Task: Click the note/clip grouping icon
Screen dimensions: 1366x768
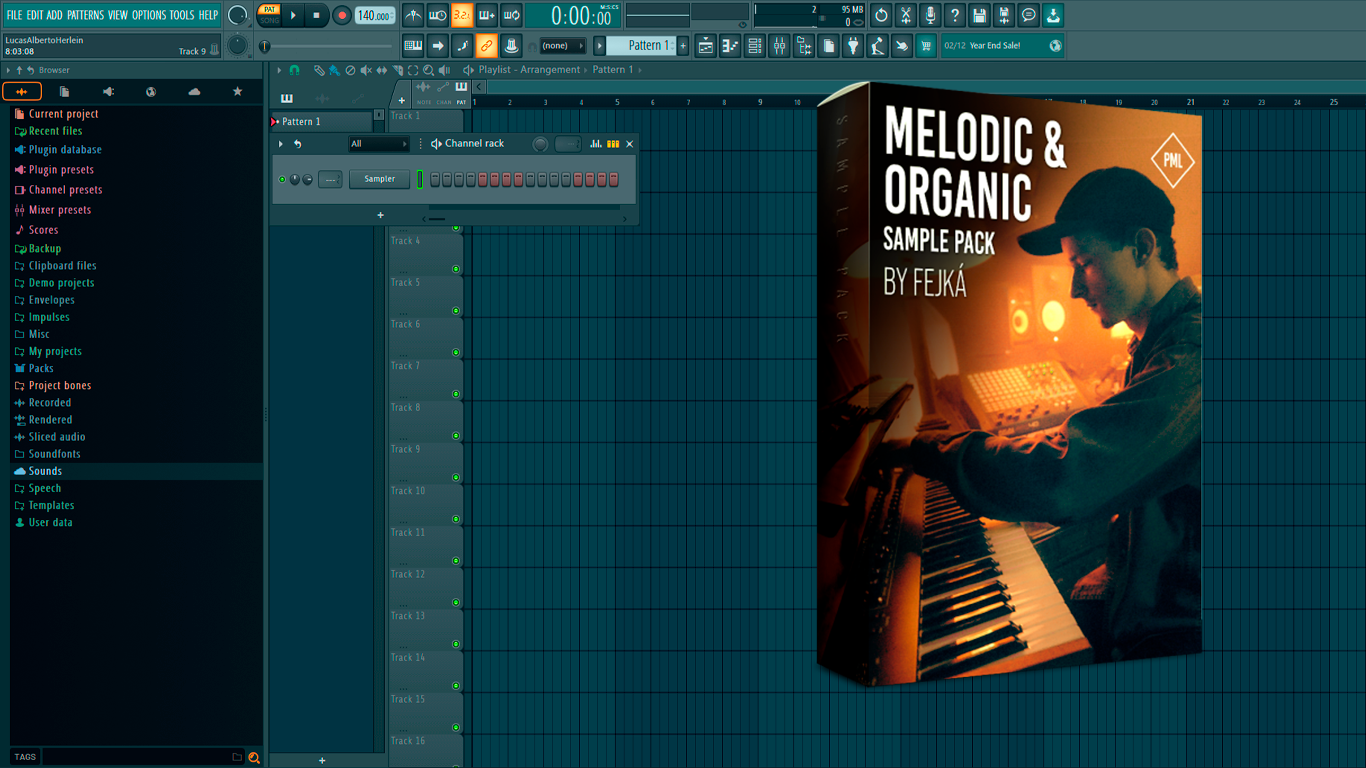Action: pyautogui.click(x=511, y=45)
